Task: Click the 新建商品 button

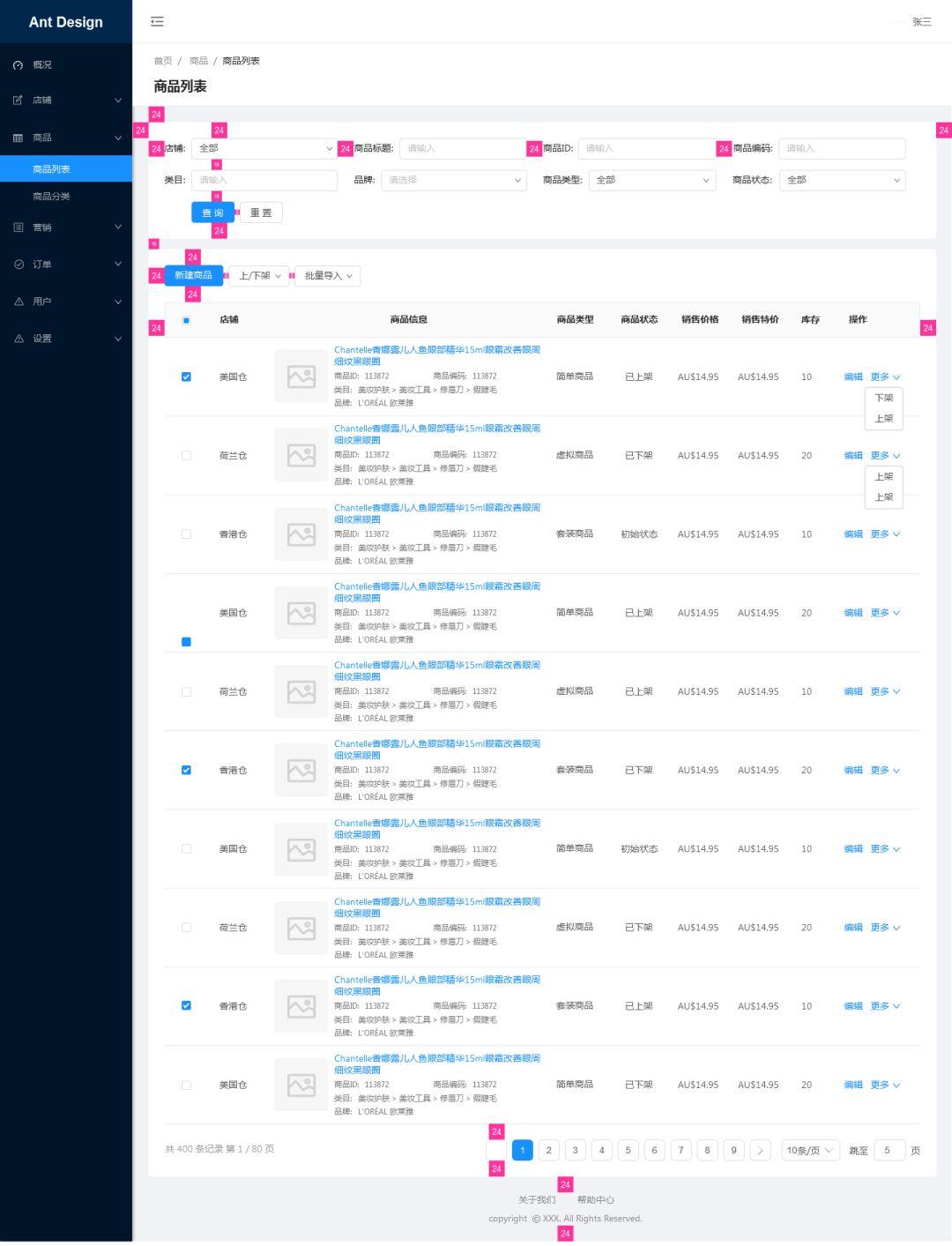Action: pos(193,276)
